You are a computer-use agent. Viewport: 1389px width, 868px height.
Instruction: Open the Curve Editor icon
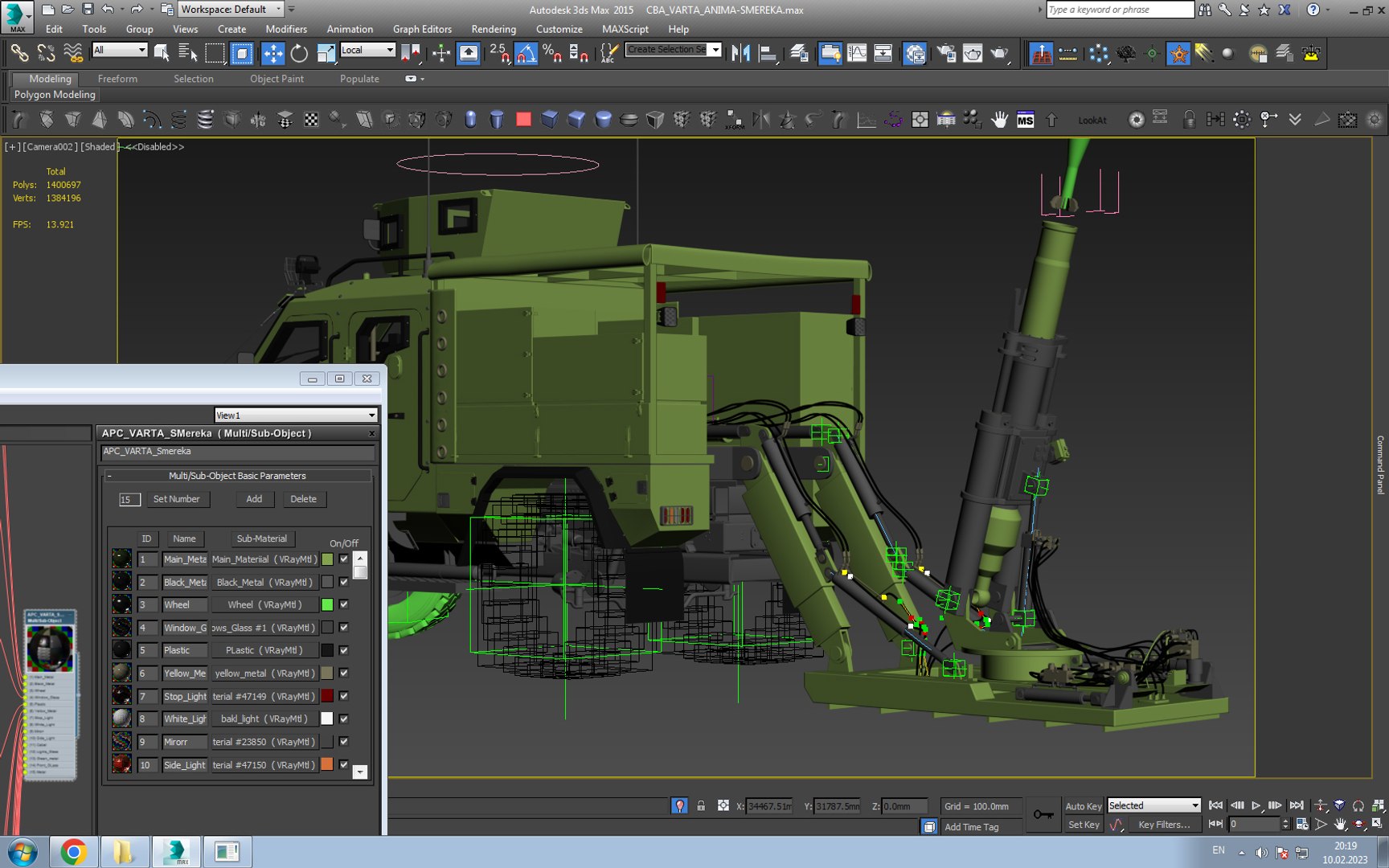click(857, 53)
